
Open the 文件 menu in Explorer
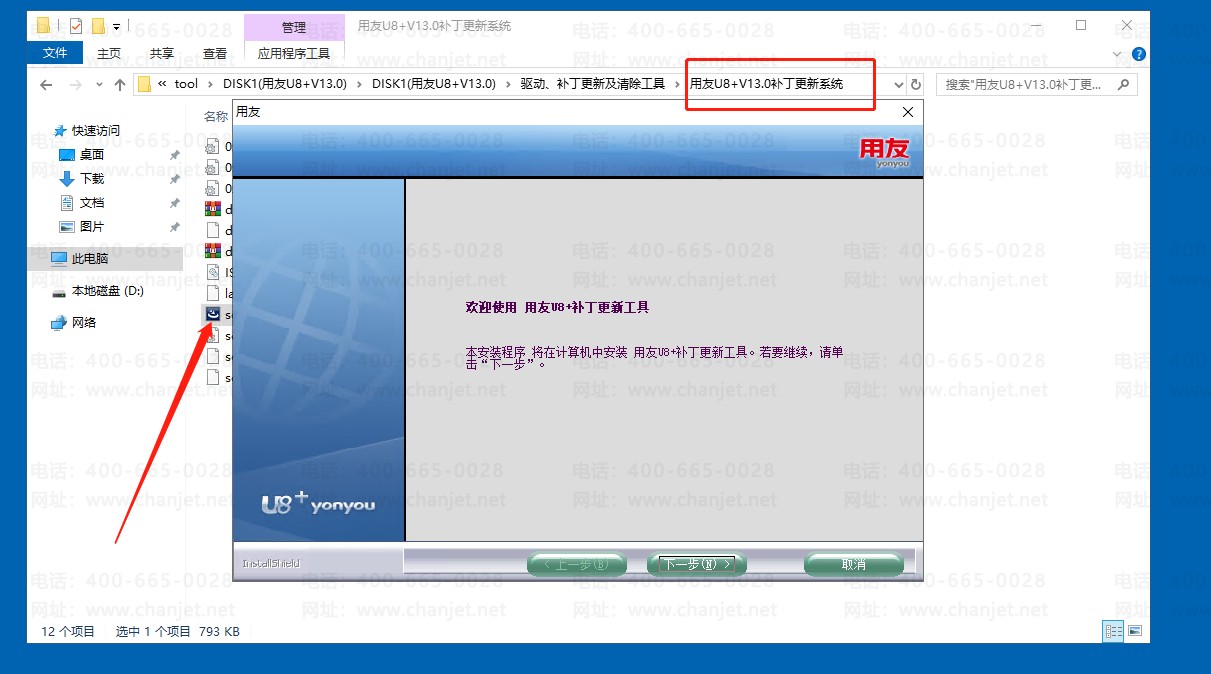click(x=55, y=53)
